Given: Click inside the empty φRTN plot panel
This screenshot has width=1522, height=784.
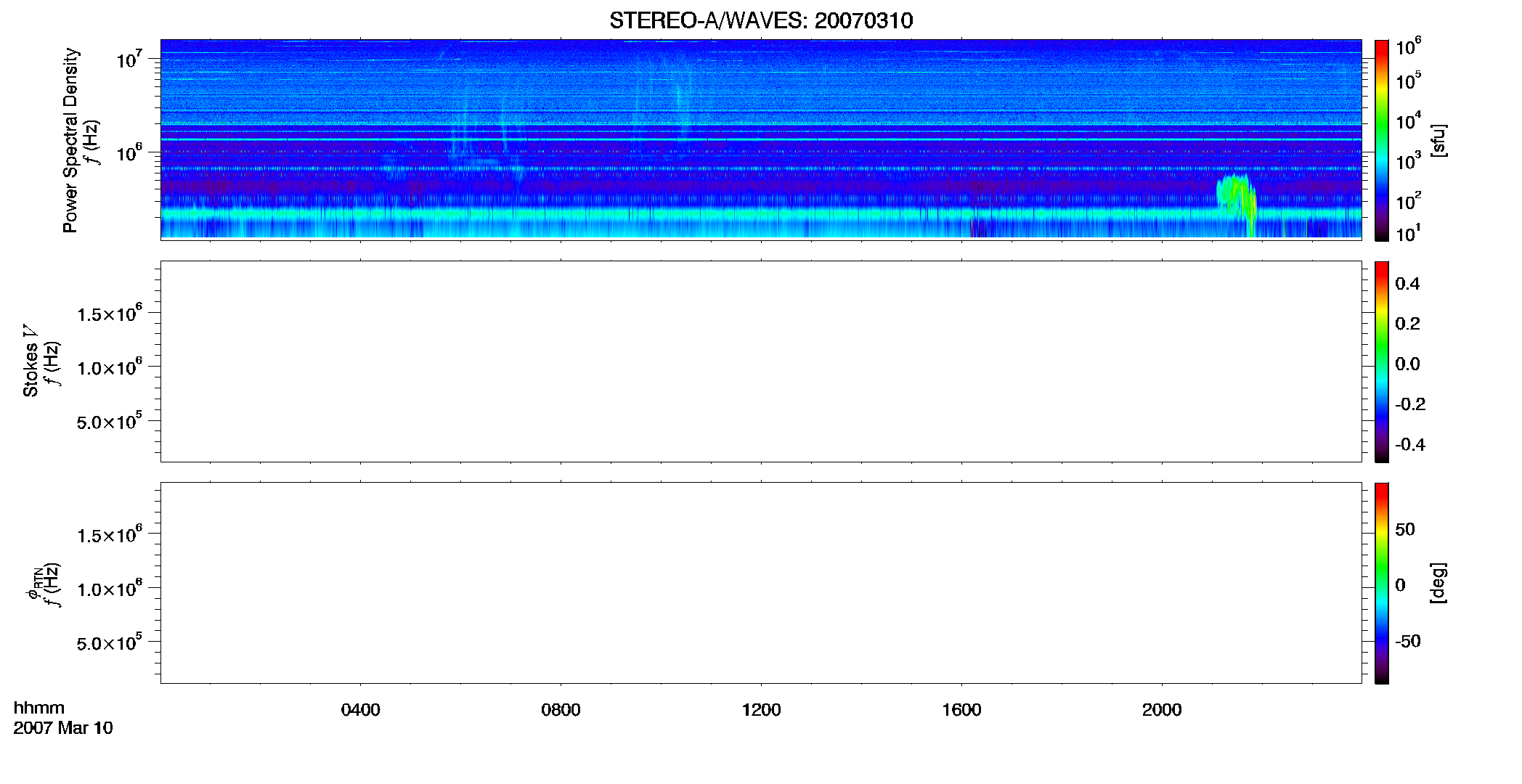Looking at the screenshot, I should 761,583.
